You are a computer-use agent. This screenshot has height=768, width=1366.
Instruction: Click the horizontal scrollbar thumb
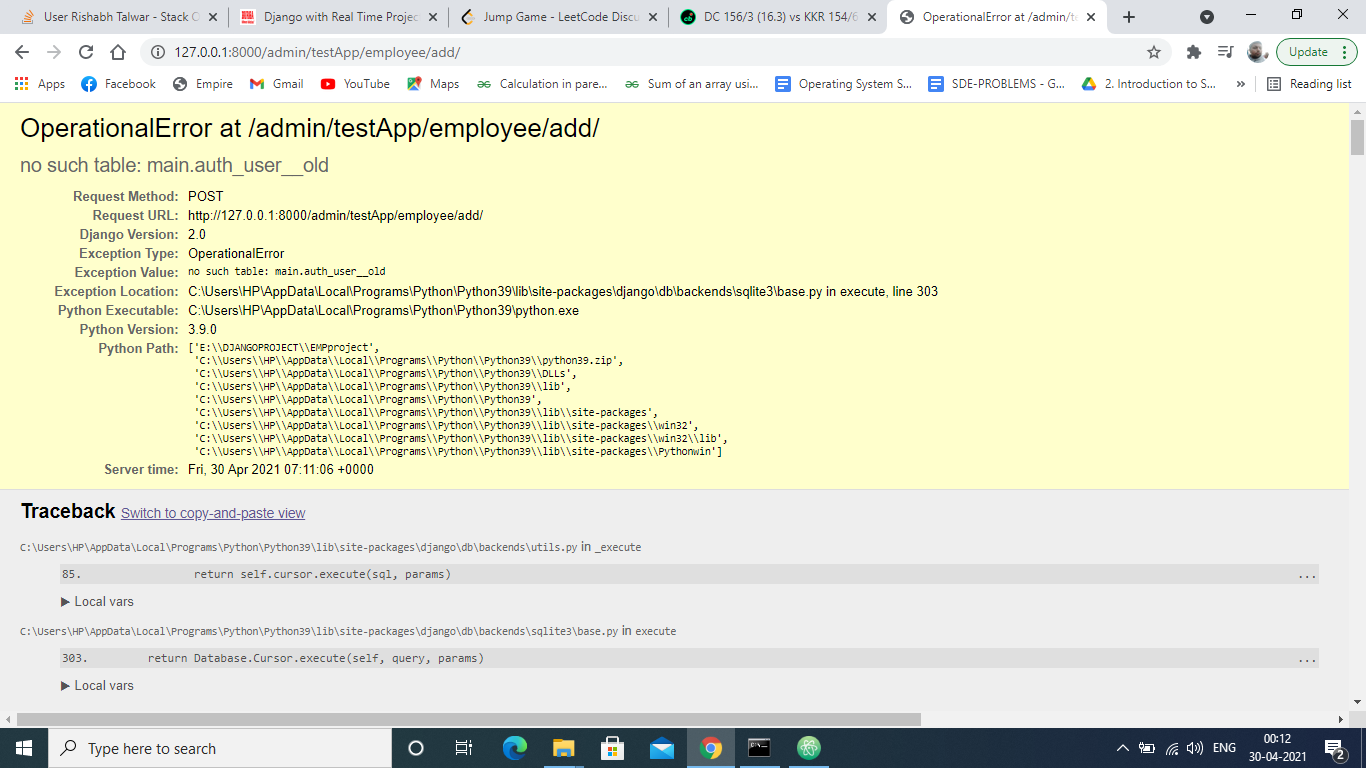click(469, 719)
